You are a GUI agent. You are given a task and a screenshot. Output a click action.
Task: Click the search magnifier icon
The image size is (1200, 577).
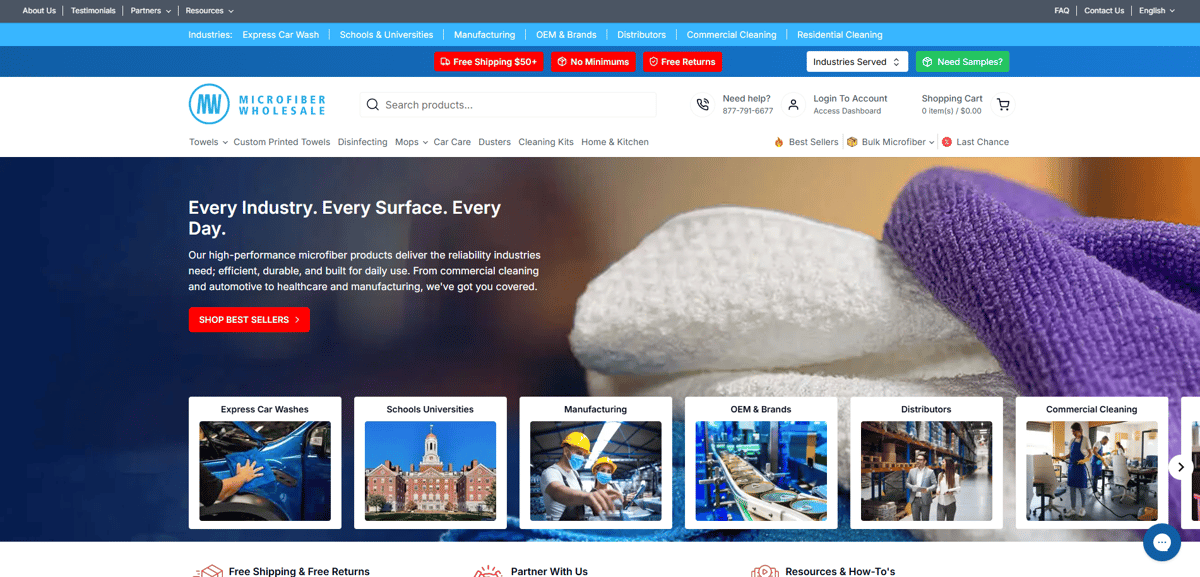pyautogui.click(x=373, y=104)
